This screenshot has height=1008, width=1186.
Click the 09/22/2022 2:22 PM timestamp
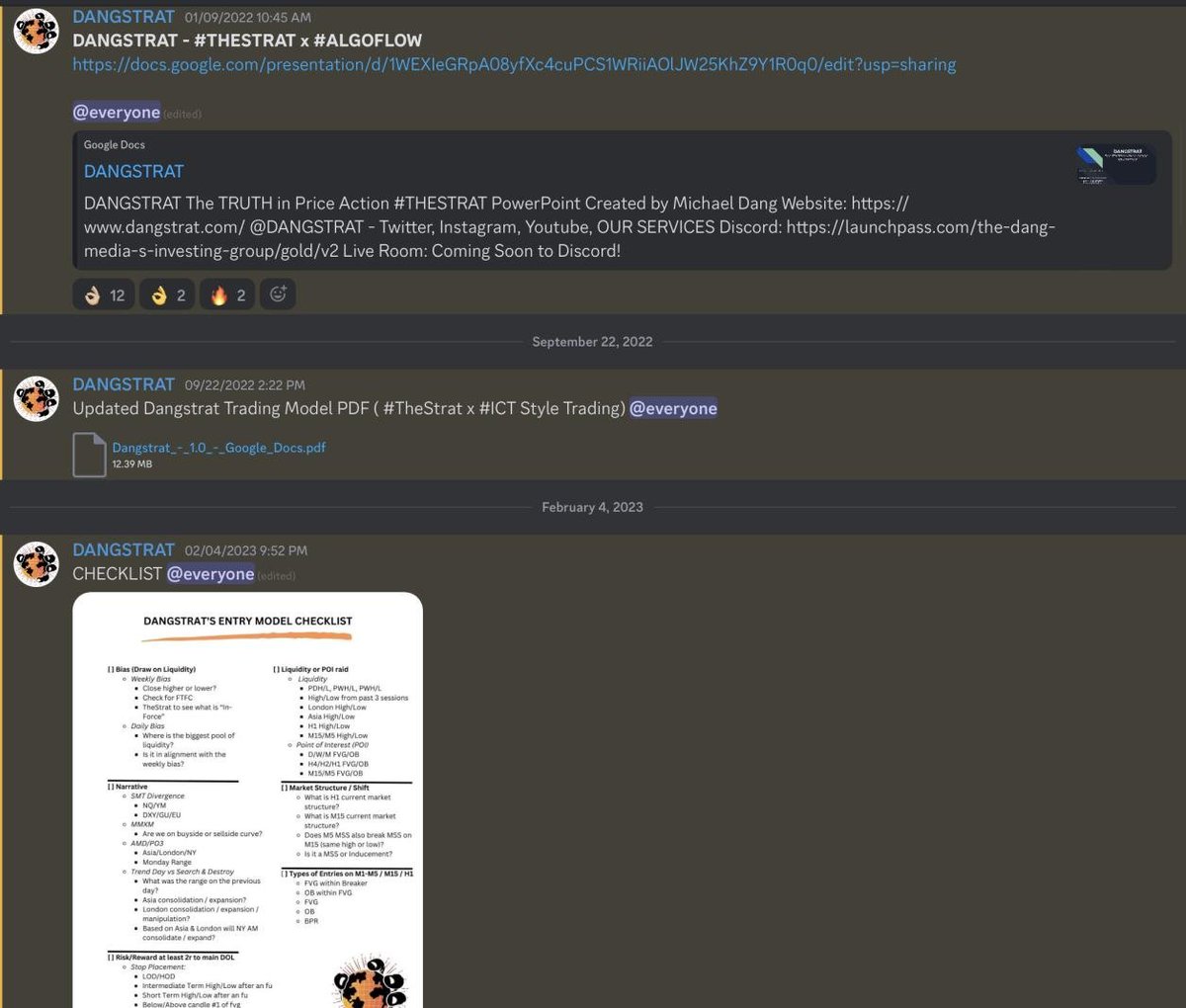(x=245, y=385)
